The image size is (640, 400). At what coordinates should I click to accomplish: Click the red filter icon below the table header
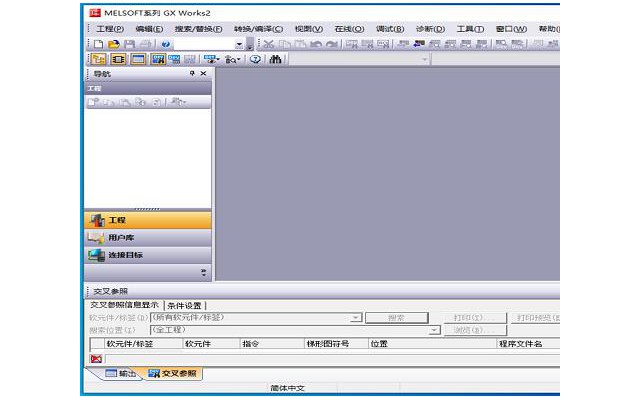point(97,359)
